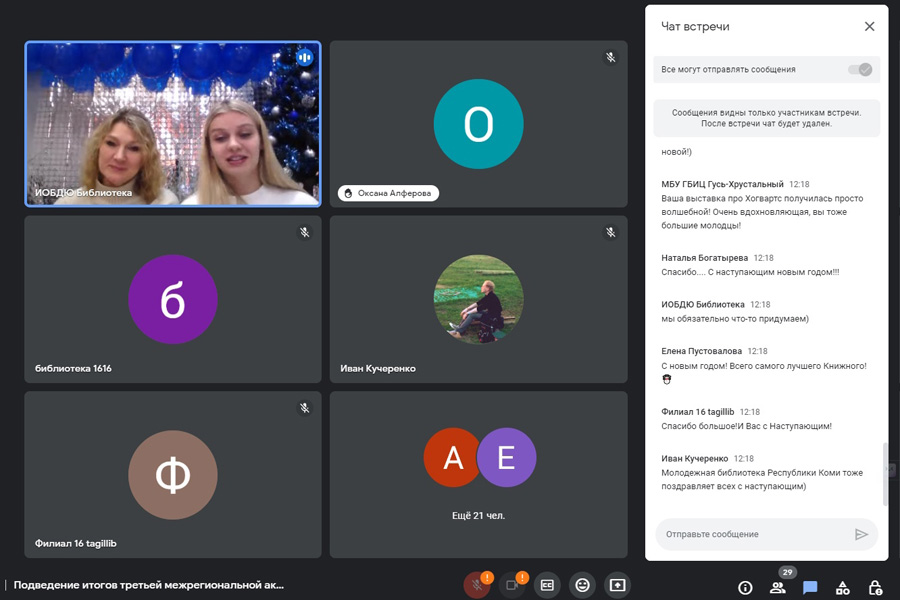This screenshot has width=900, height=600.
Task: Click the present screen button
Action: coord(617,585)
